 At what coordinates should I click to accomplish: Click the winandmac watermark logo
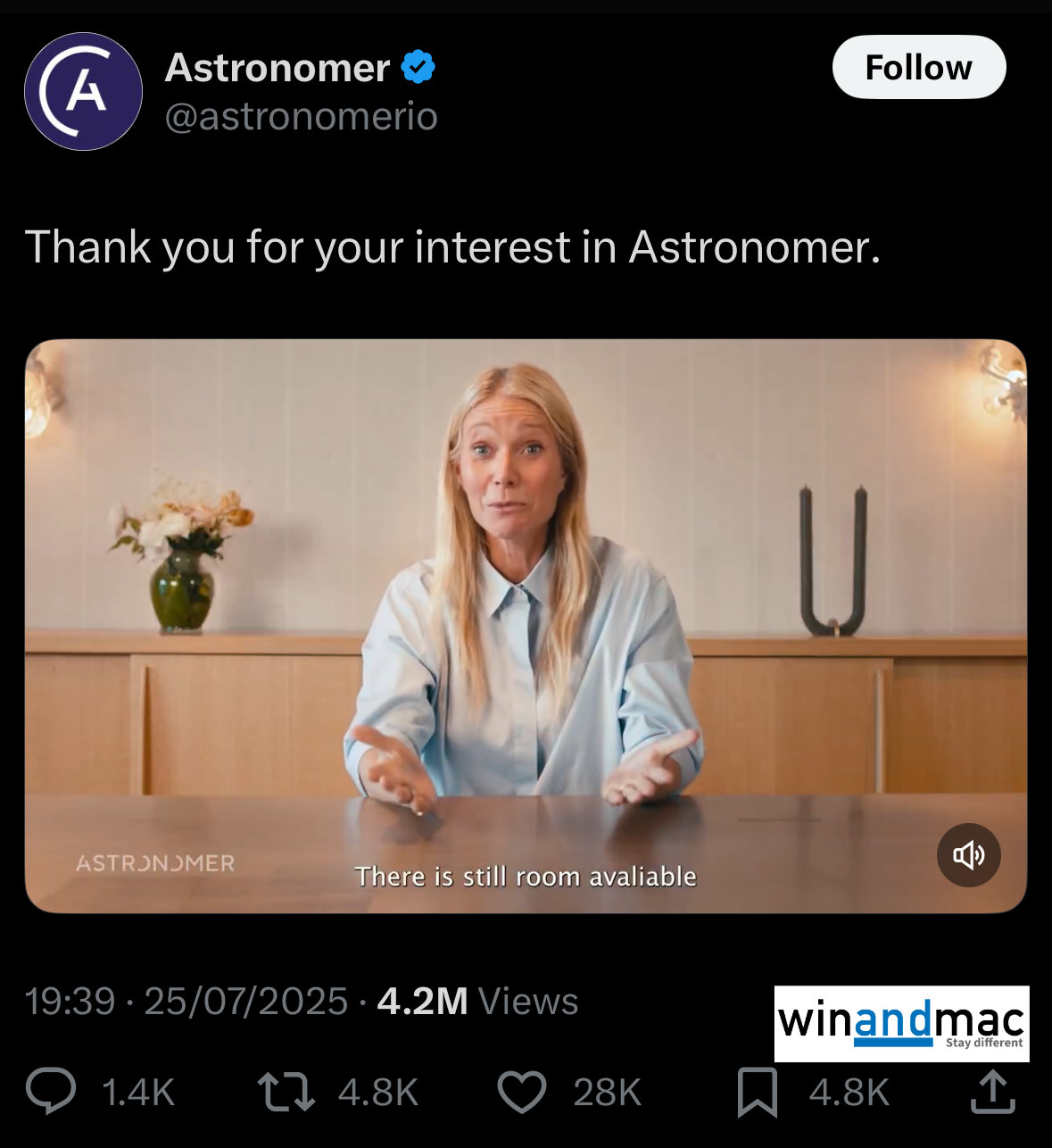pos(901,1024)
